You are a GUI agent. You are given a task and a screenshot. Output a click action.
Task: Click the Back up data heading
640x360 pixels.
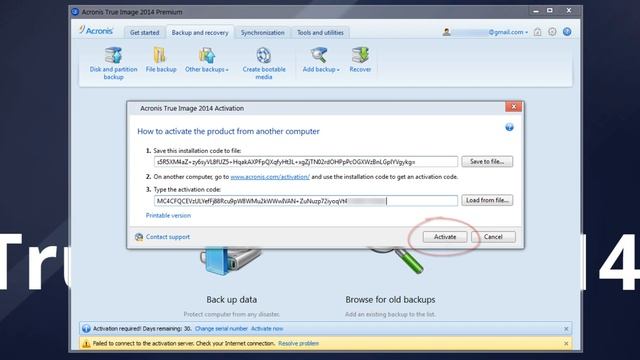tap(231, 300)
